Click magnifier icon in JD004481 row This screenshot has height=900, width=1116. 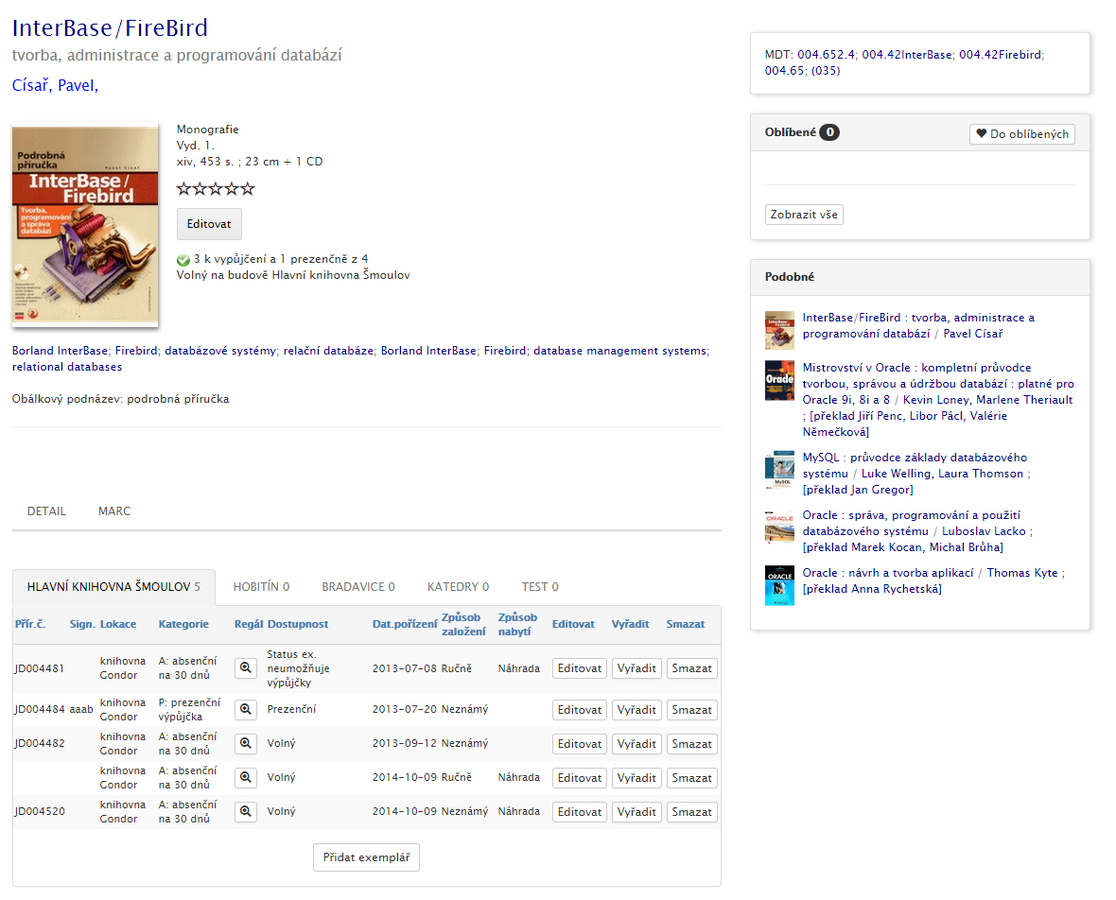click(246, 668)
